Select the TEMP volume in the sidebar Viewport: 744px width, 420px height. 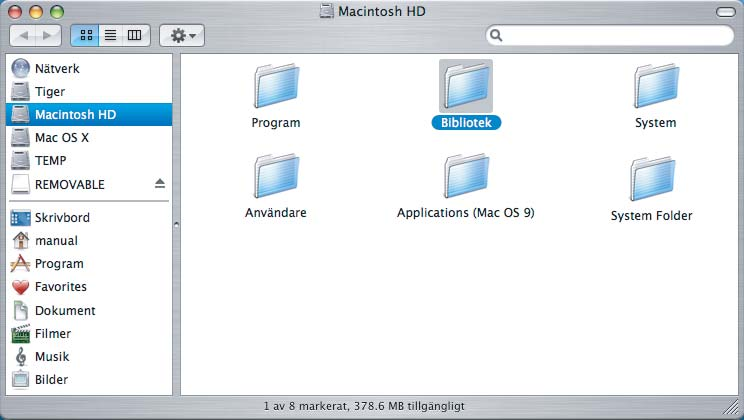89,160
